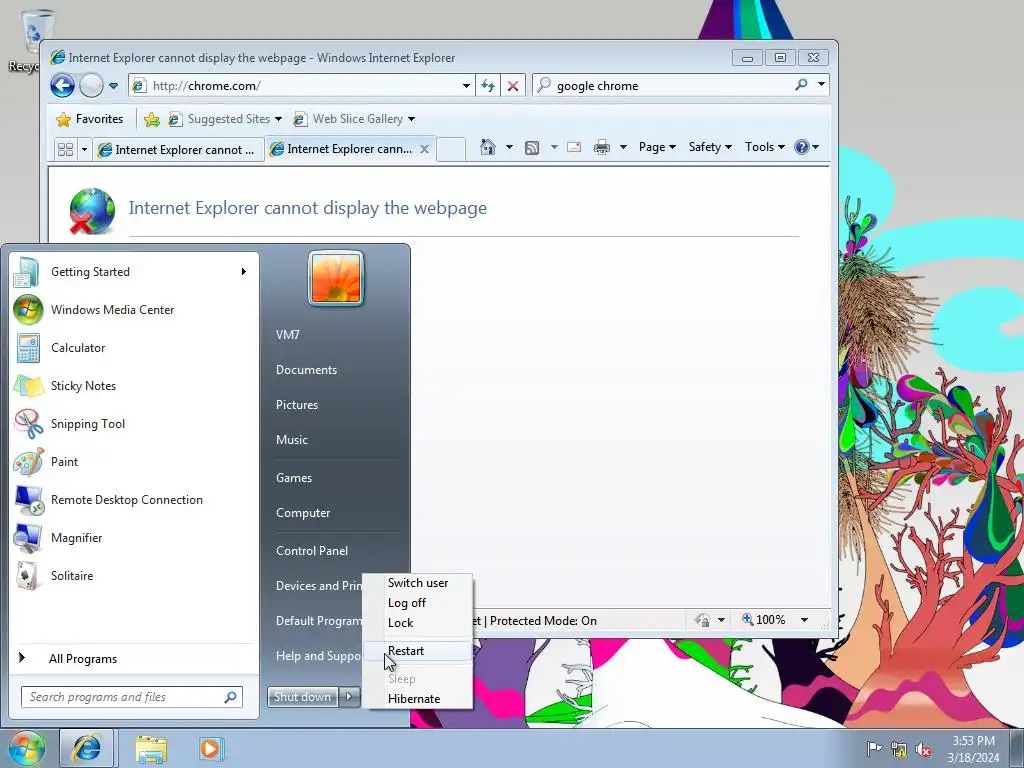Expand the Print options dropdown arrow
The width and height of the screenshot is (1024, 768).
point(623,147)
